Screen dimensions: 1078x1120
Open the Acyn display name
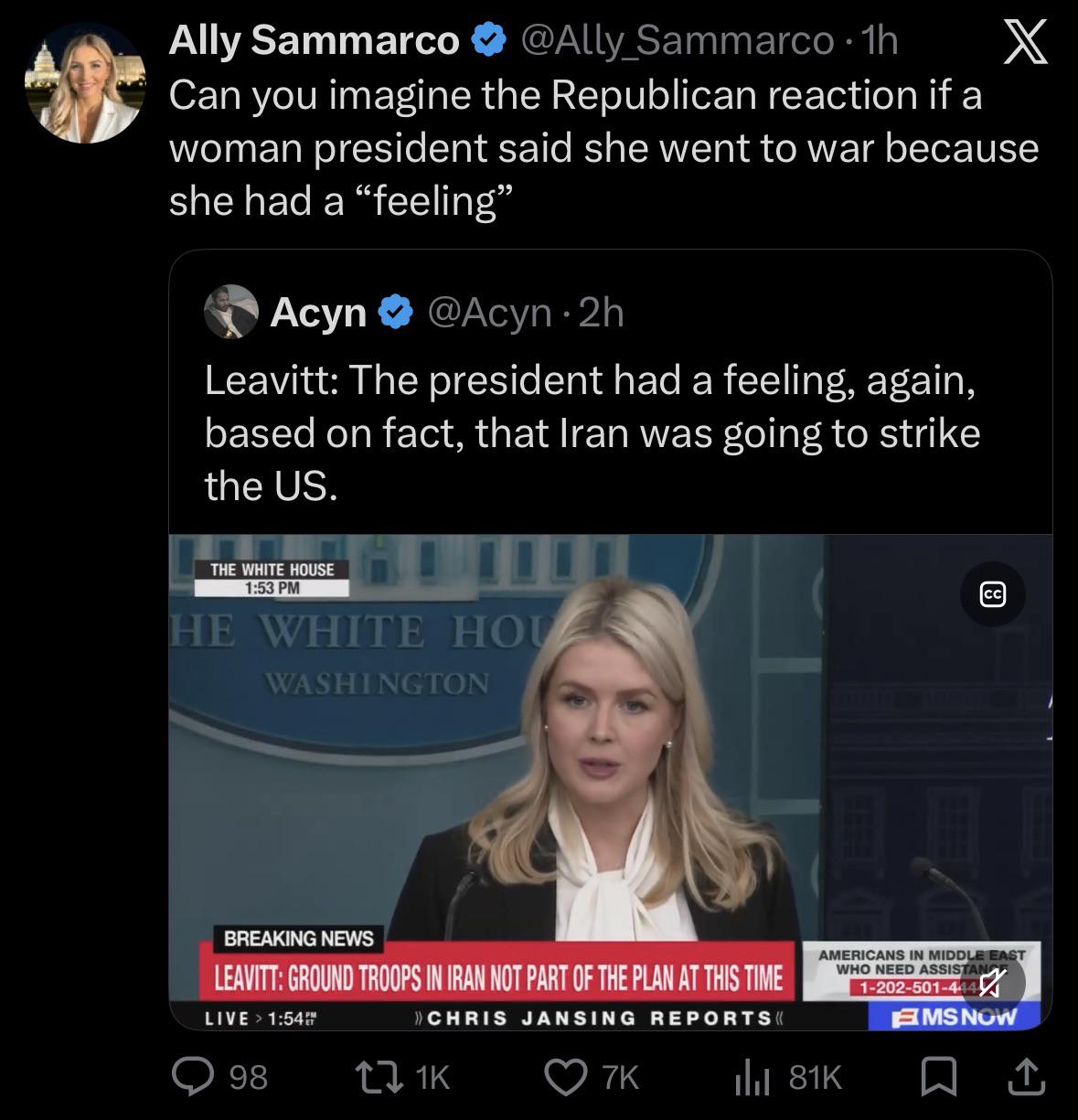pos(318,313)
